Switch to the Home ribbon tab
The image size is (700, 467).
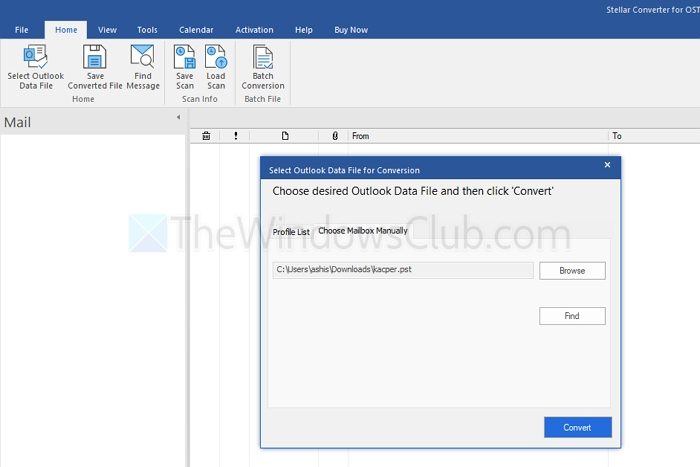(x=66, y=30)
